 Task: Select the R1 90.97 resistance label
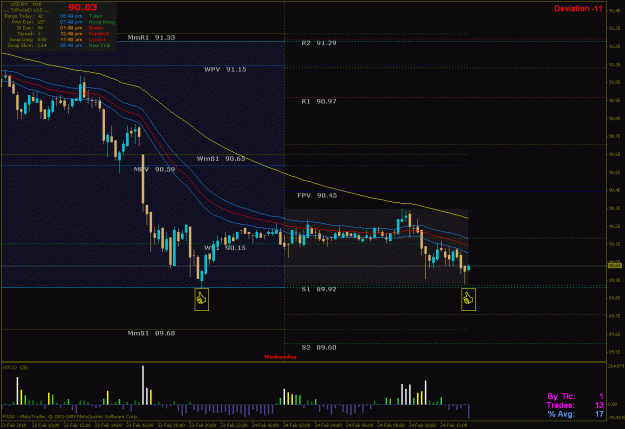(319, 102)
